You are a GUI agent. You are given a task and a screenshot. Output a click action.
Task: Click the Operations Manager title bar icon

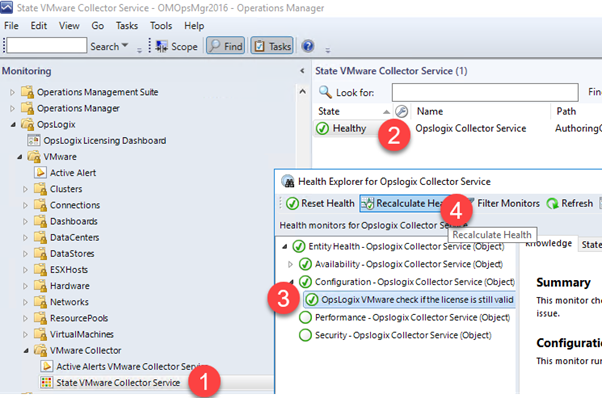pyautogui.click(x=7, y=7)
